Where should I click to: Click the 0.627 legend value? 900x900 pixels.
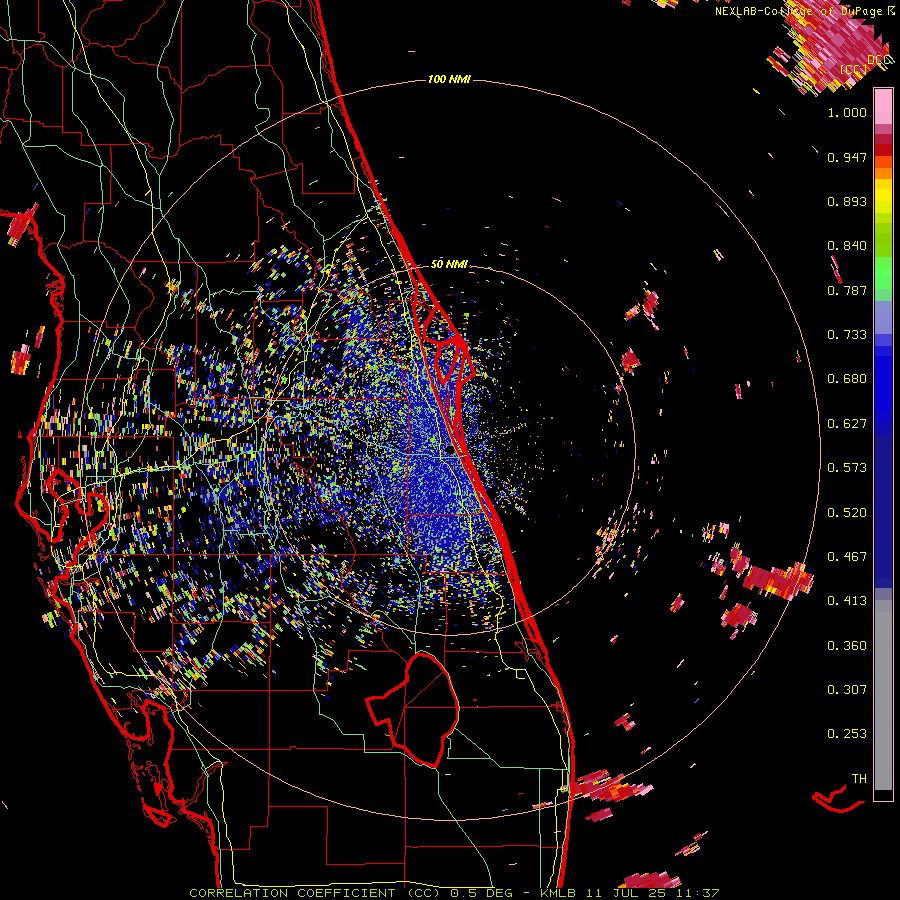847,424
